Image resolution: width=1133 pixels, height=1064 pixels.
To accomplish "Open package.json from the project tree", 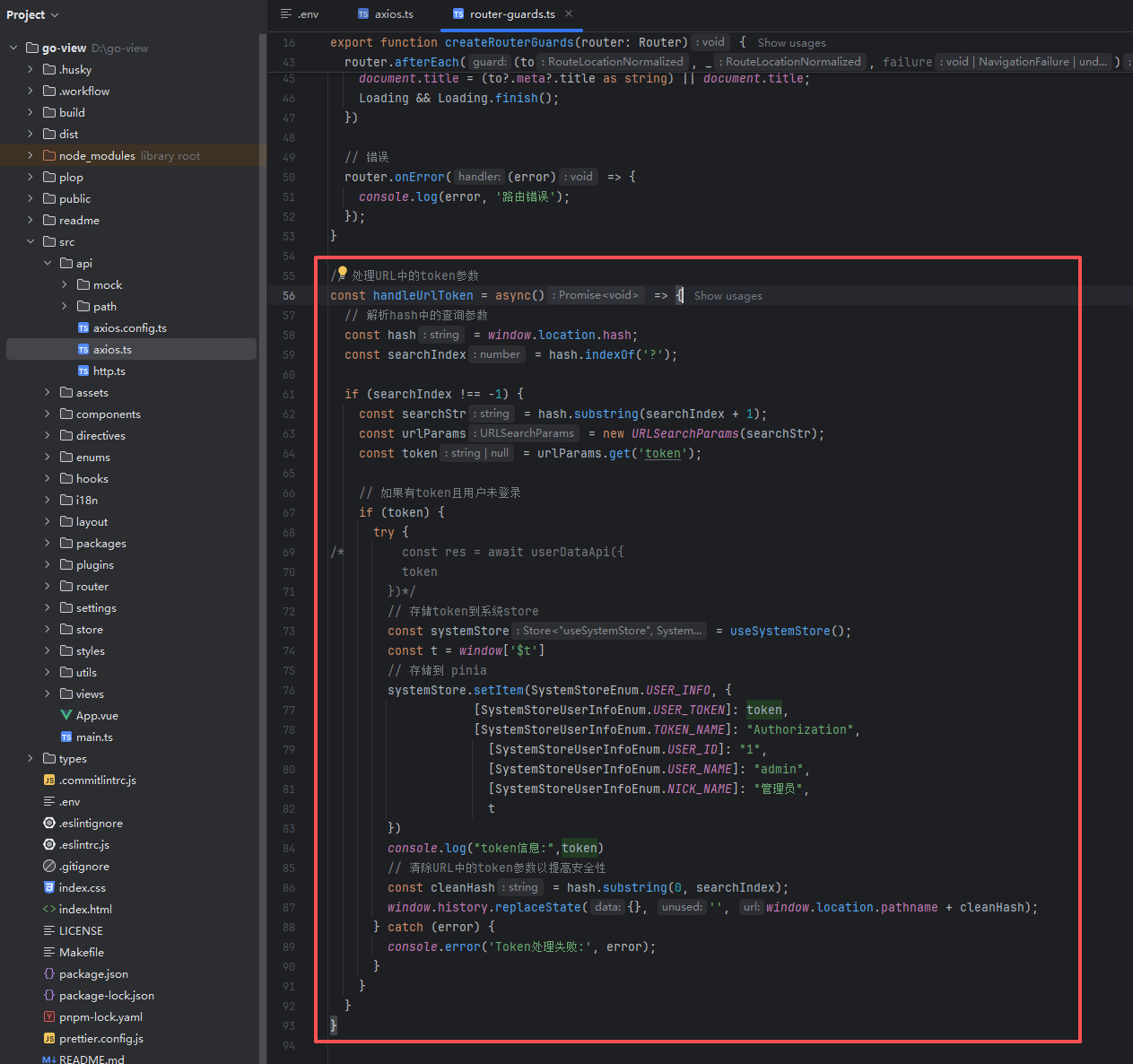I will pyautogui.click(x=93, y=973).
